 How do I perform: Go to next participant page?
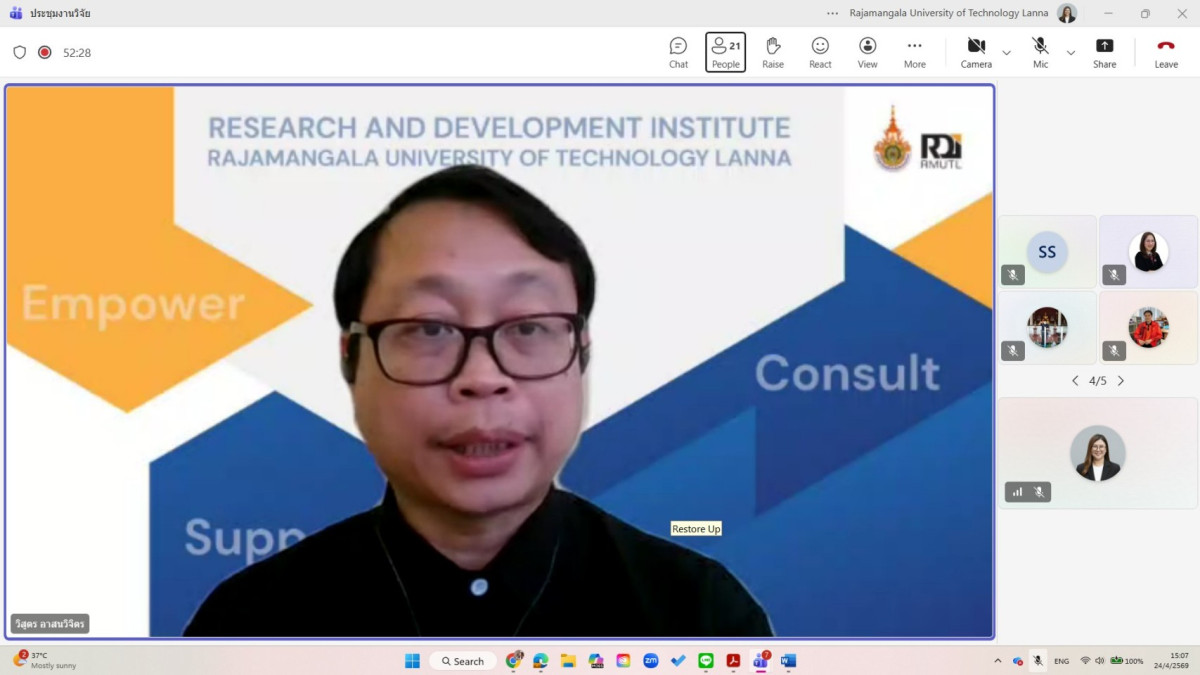click(x=1121, y=381)
